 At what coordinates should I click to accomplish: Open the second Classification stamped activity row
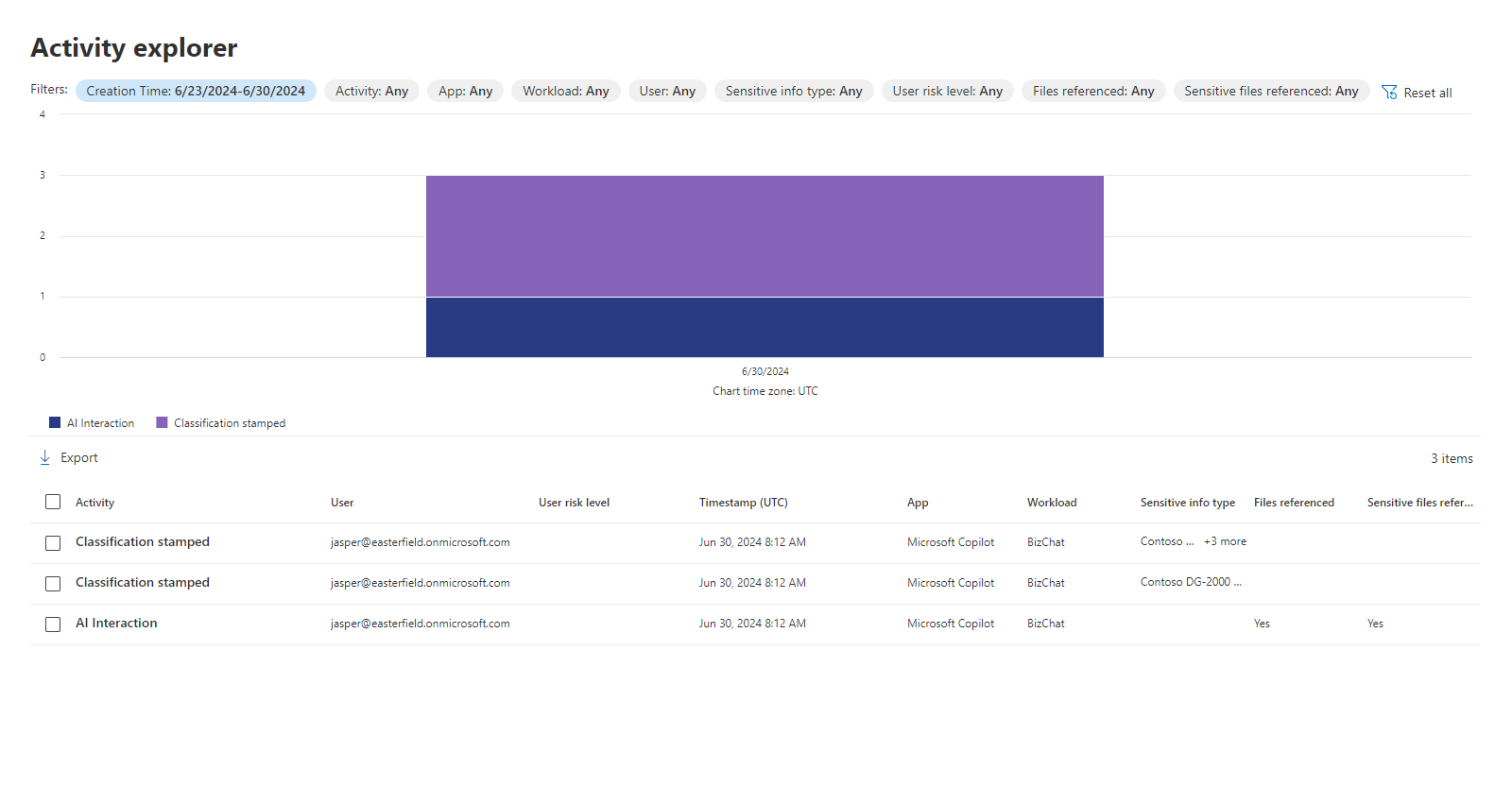[143, 583]
